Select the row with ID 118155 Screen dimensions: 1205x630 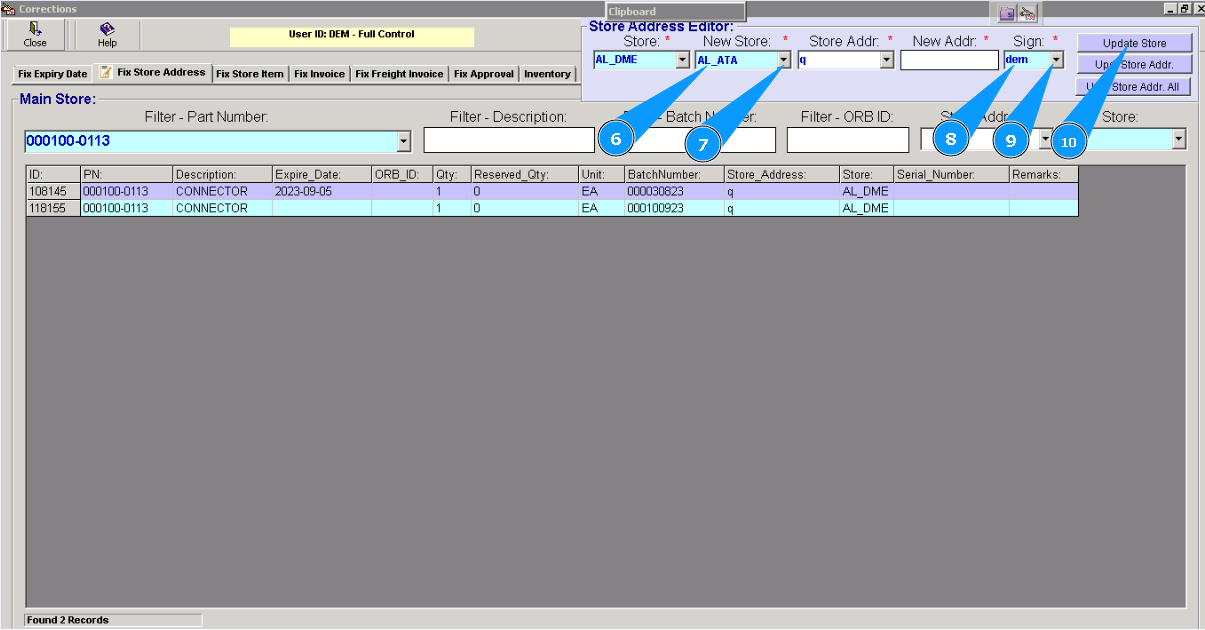point(552,208)
